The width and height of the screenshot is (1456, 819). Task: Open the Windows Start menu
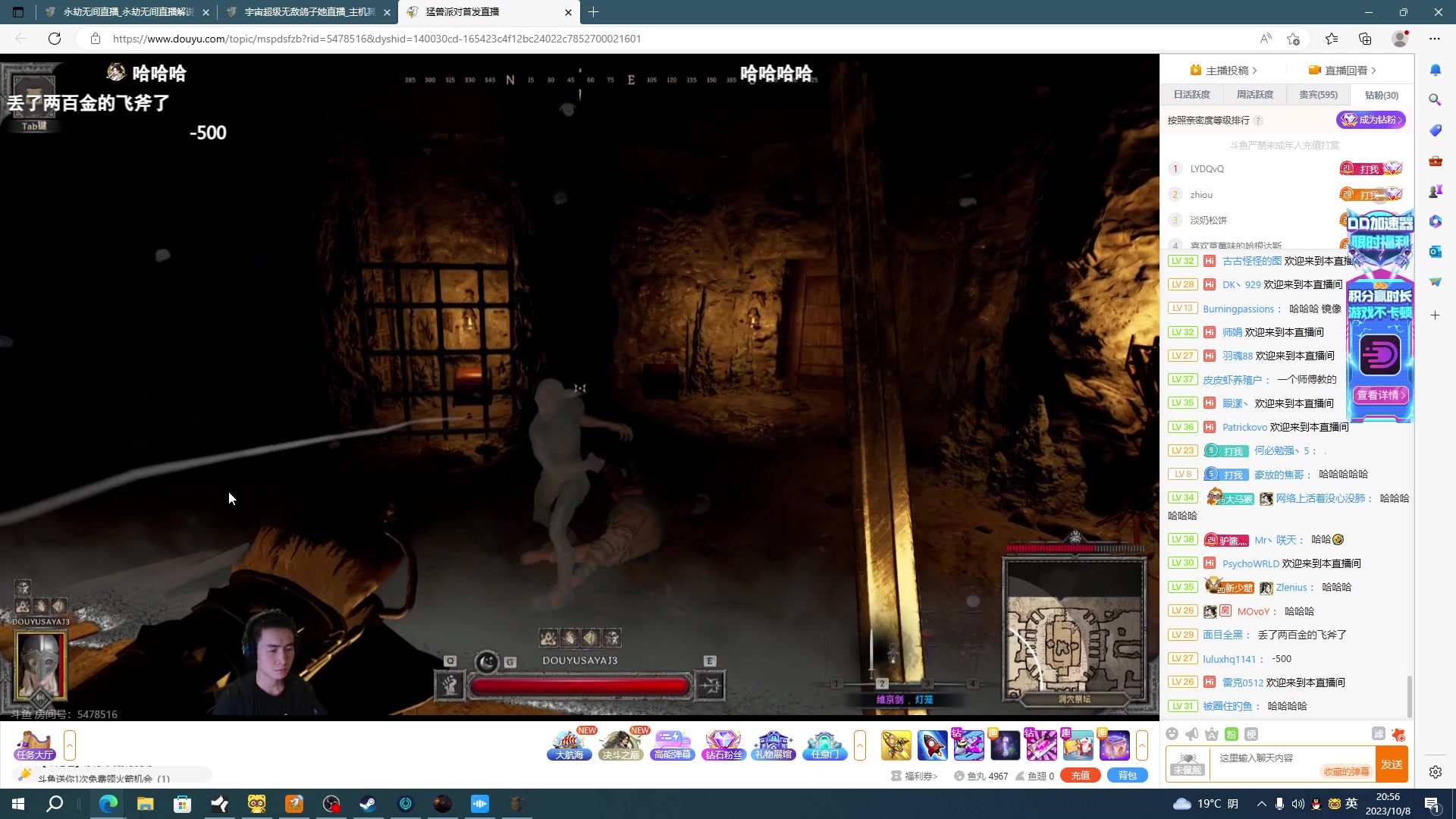(18, 804)
